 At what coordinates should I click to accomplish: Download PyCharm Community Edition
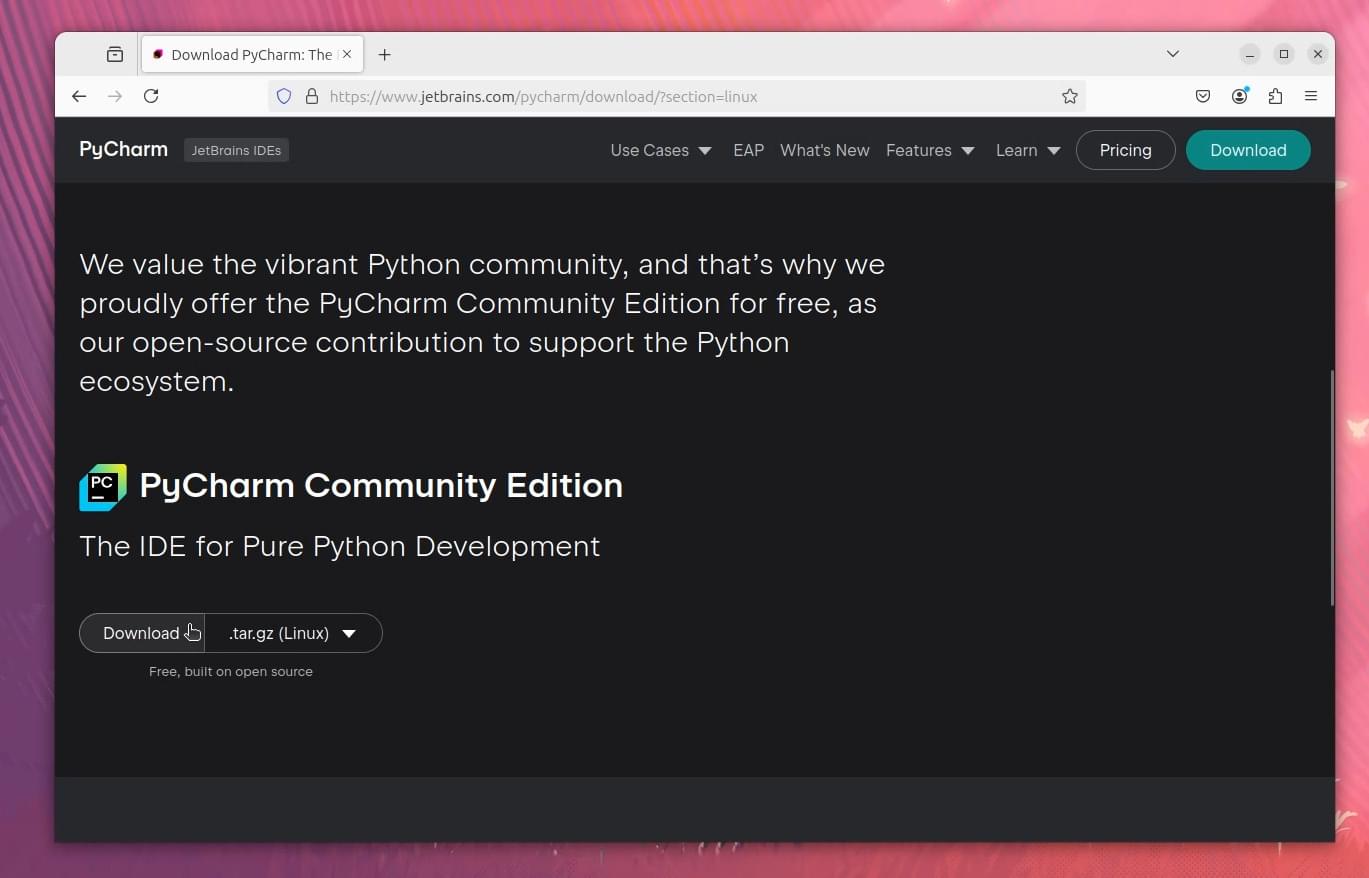141,633
